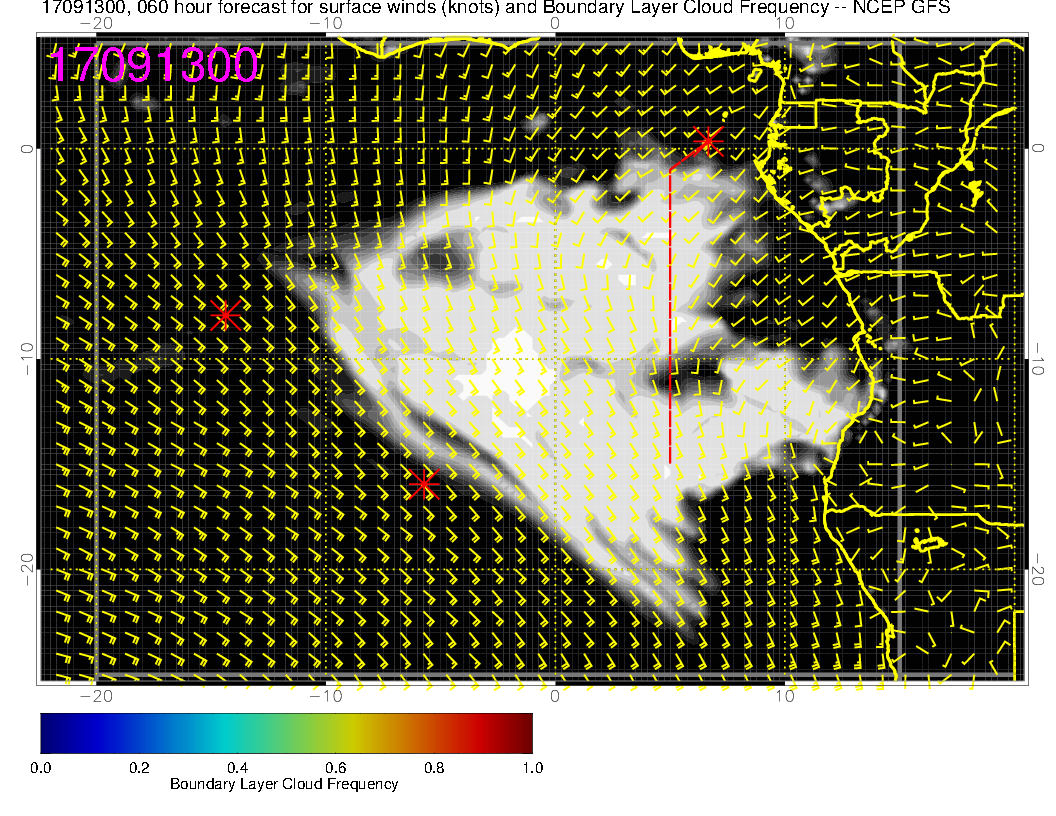1056x816 pixels.
Task: Click the Boundary Layer Cloud Frequency colorbar
Action: [286, 733]
